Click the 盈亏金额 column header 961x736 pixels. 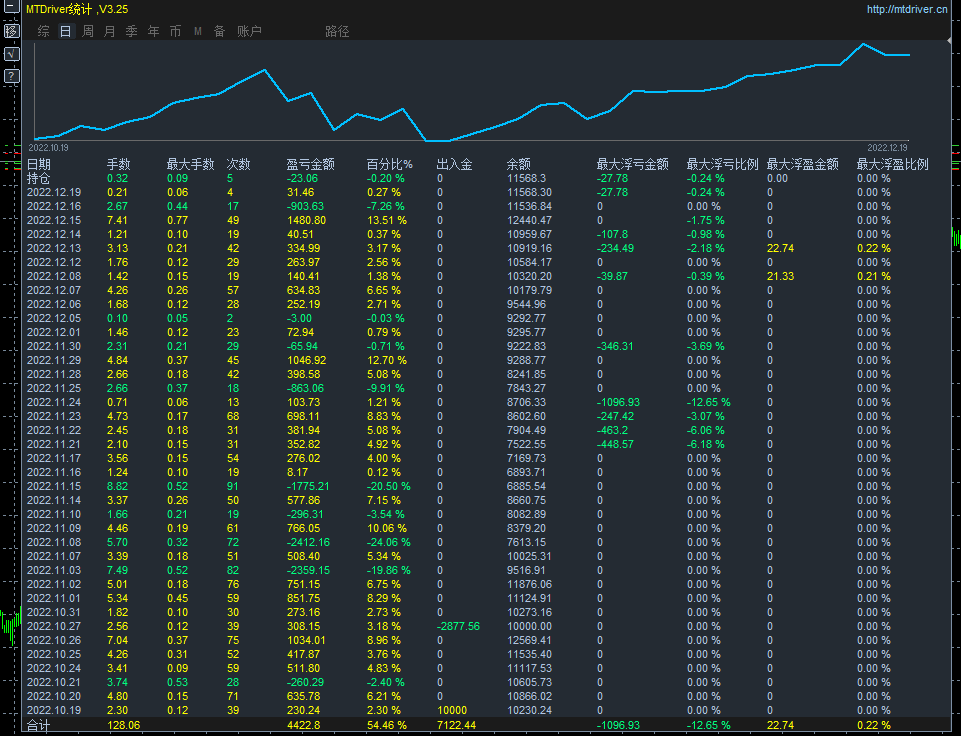pos(310,164)
